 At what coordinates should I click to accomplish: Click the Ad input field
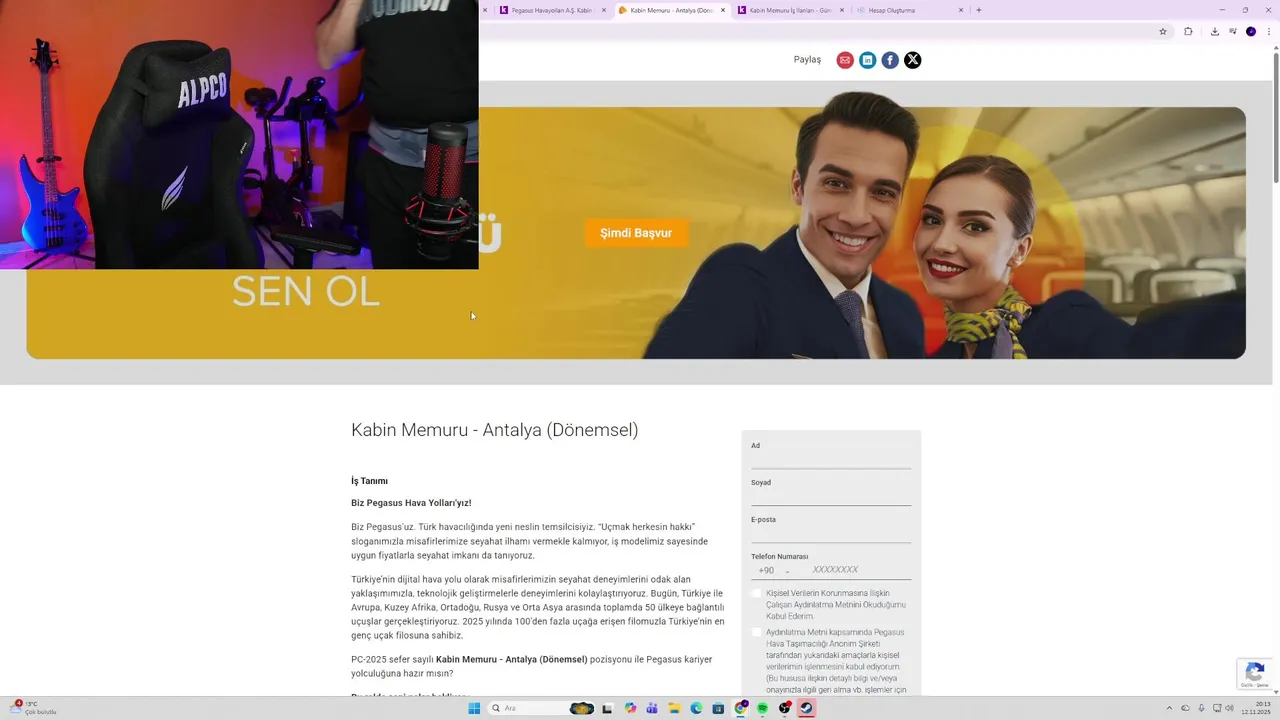click(831, 459)
